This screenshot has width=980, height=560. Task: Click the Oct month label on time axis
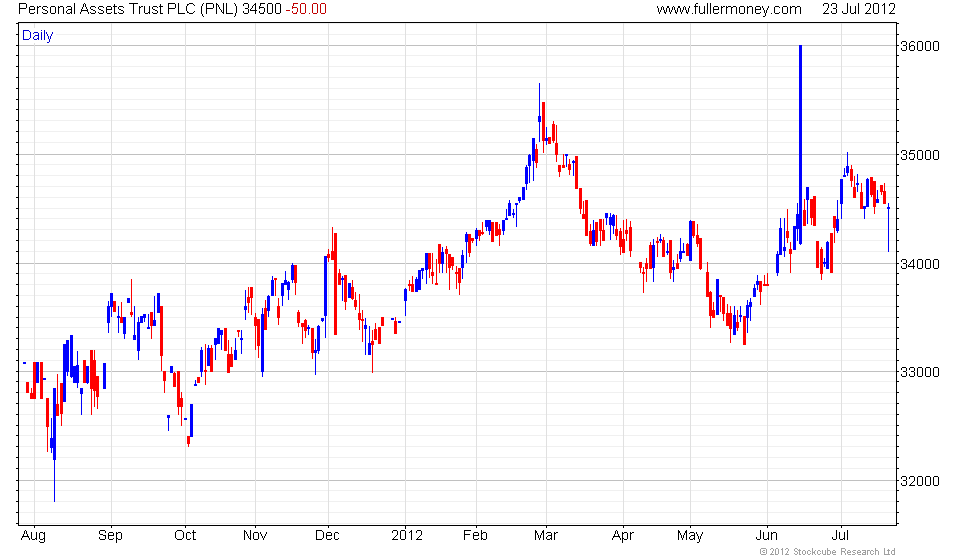click(x=185, y=536)
